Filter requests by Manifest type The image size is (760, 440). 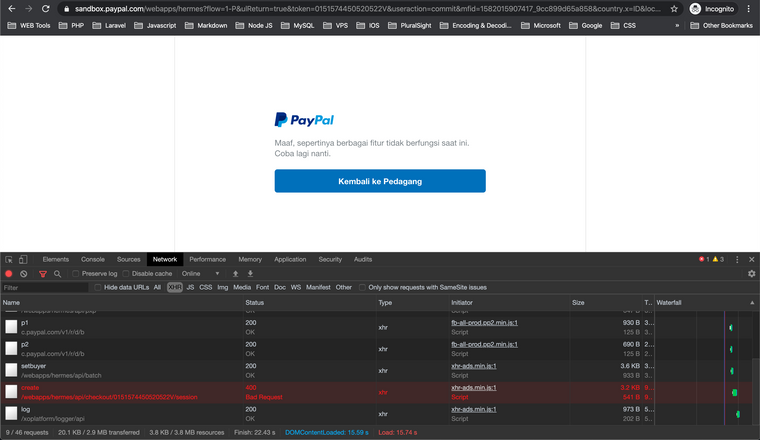point(318,287)
